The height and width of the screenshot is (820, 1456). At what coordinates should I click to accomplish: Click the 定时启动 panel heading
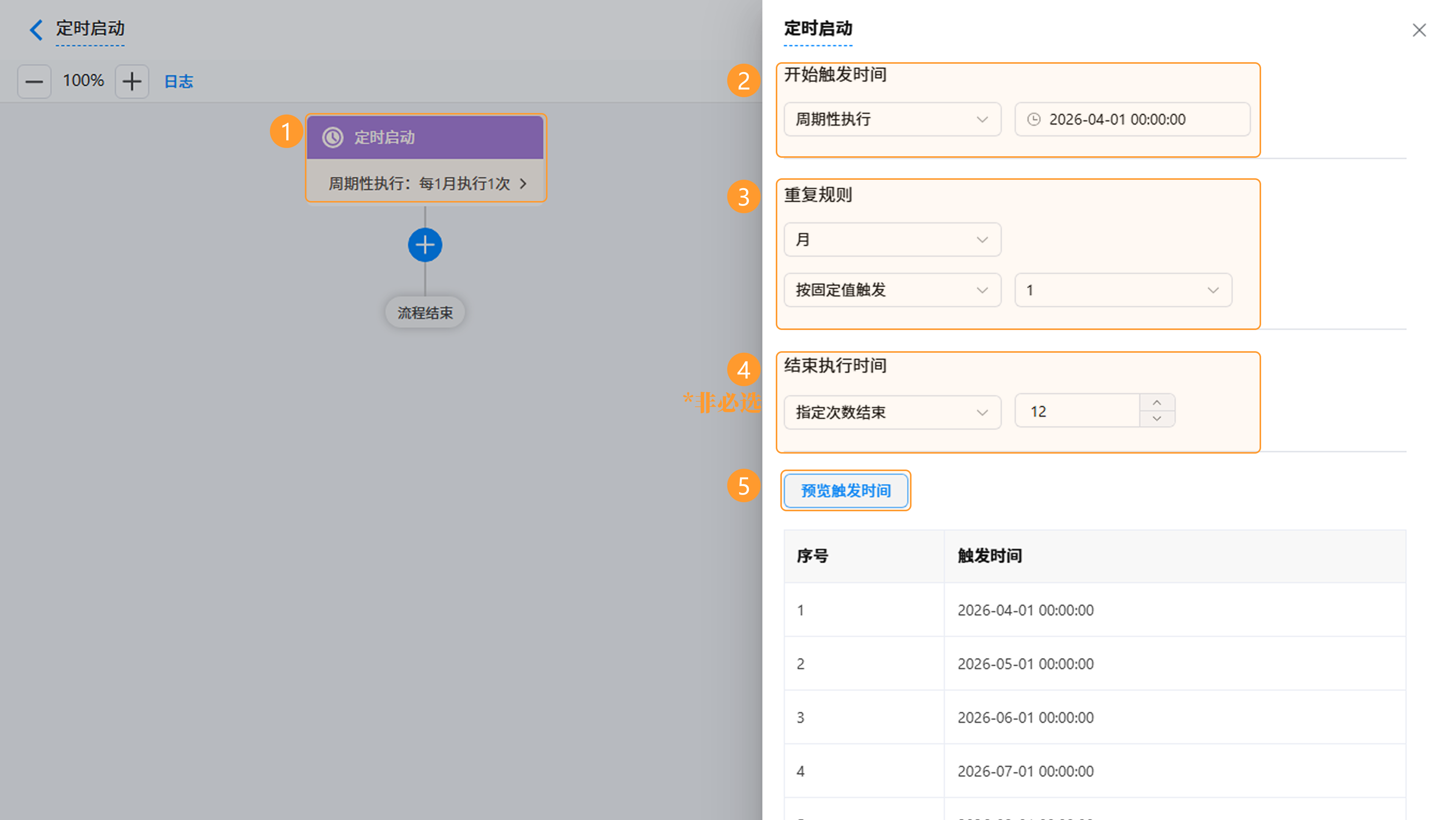click(818, 28)
